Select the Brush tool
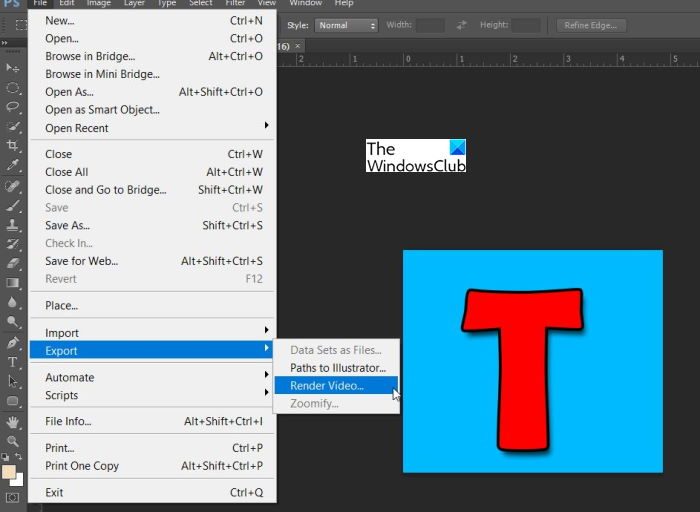The width and height of the screenshot is (700, 512). click(x=12, y=205)
